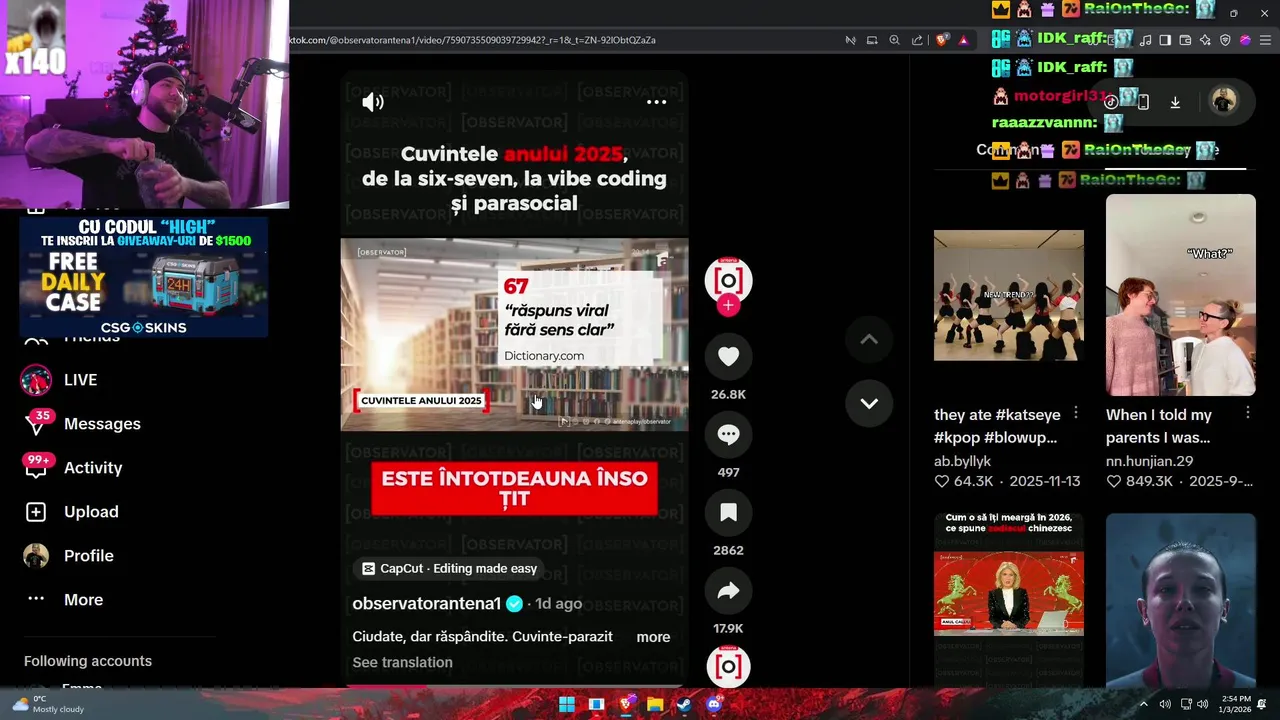The width and height of the screenshot is (1280, 720).
Task: Click the playing video frame about Cuvintele anului 2025
Action: click(x=514, y=334)
